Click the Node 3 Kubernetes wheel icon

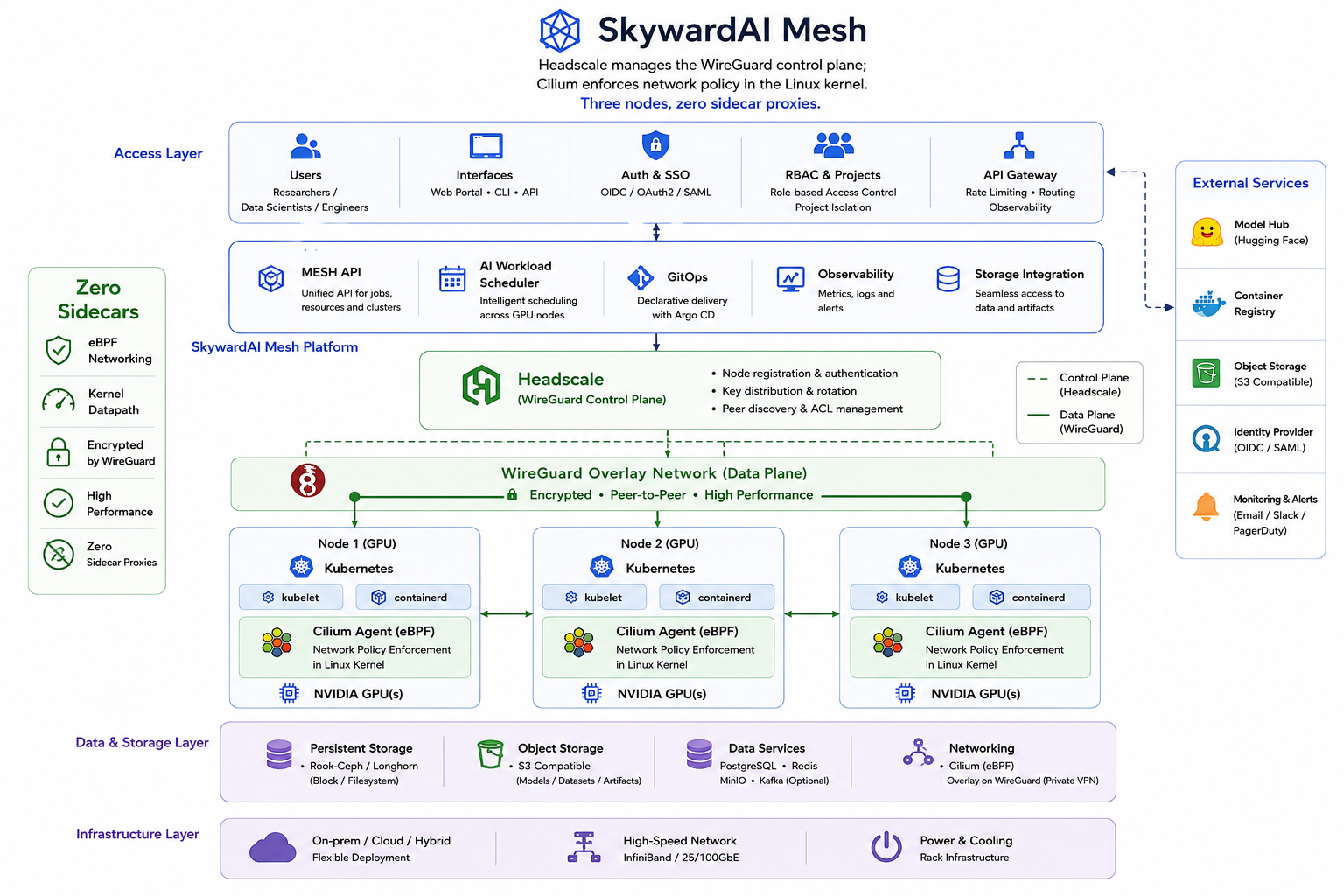pos(910,567)
